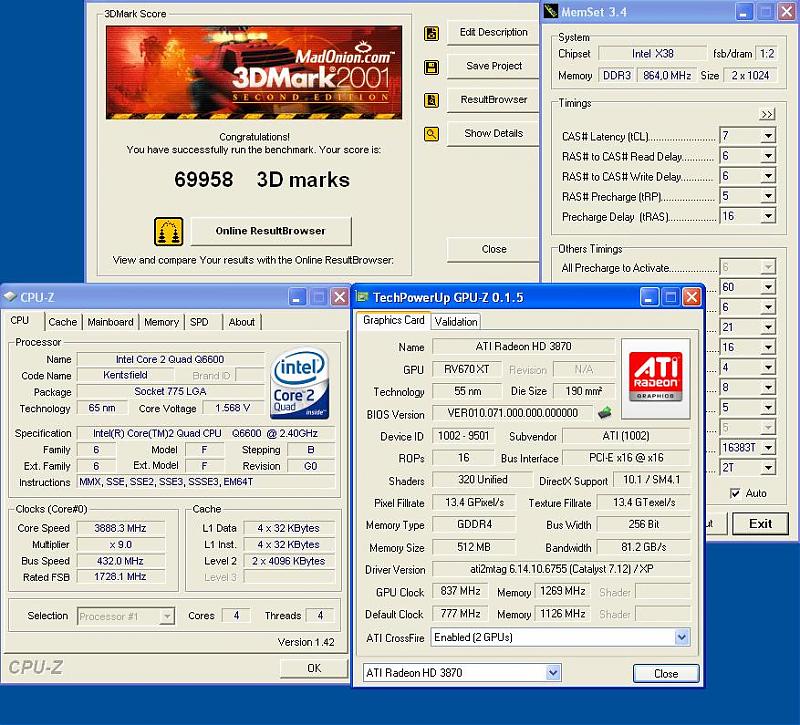Image resolution: width=800 pixels, height=725 pixels.
Task: Click the BIOS Version field in GPU-Z
Action: point(513,413)
